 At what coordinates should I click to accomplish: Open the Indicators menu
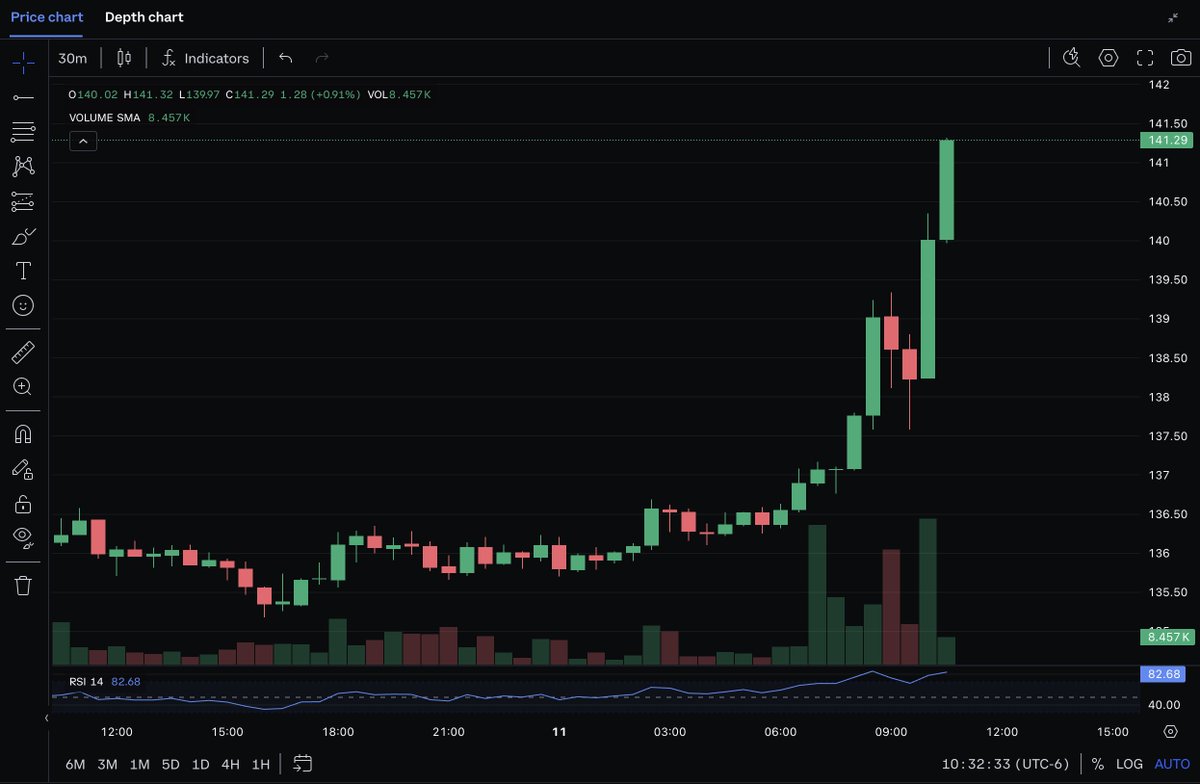click(205, 58)
